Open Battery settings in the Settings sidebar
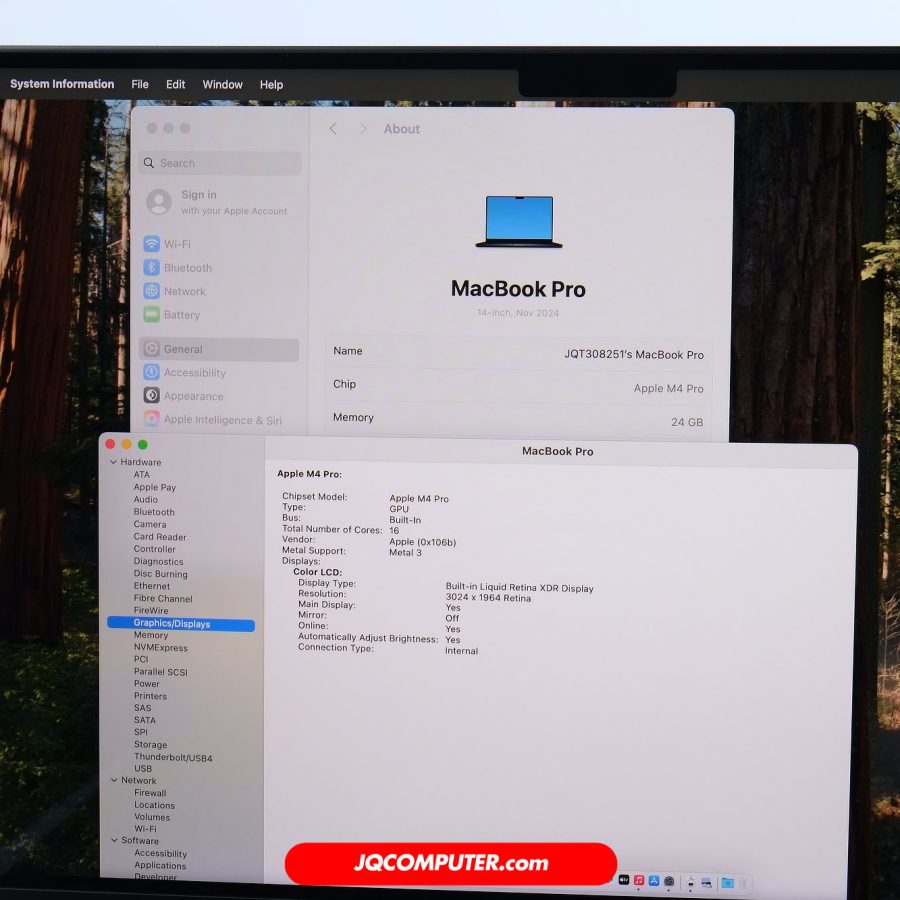 pyautogui.click(x=172, y=315)
